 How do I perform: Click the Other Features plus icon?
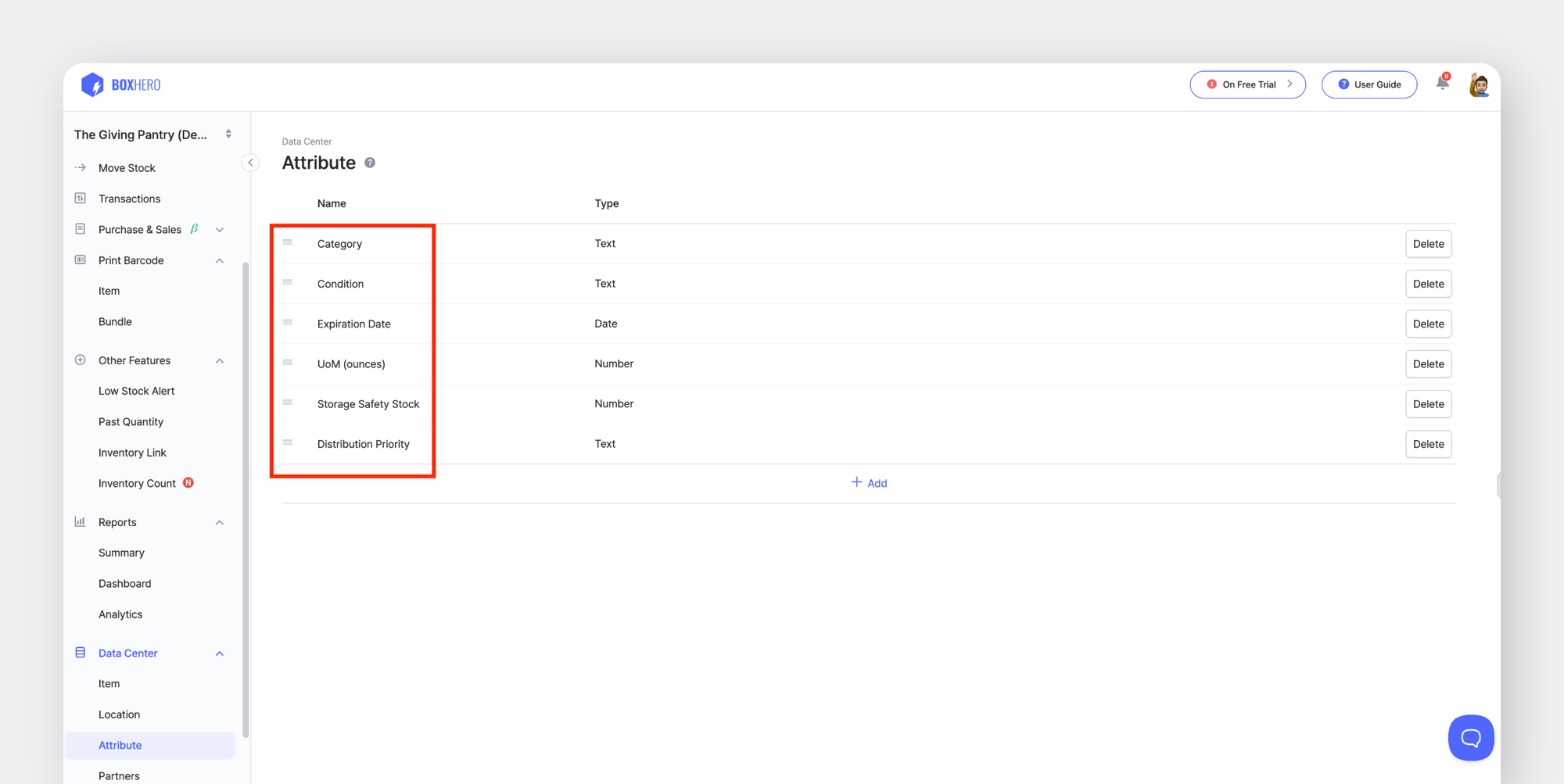[x=81, y=360]
